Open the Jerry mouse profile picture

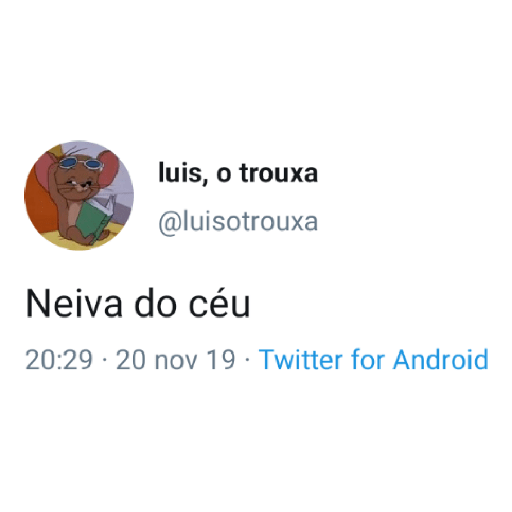point(79,196)
